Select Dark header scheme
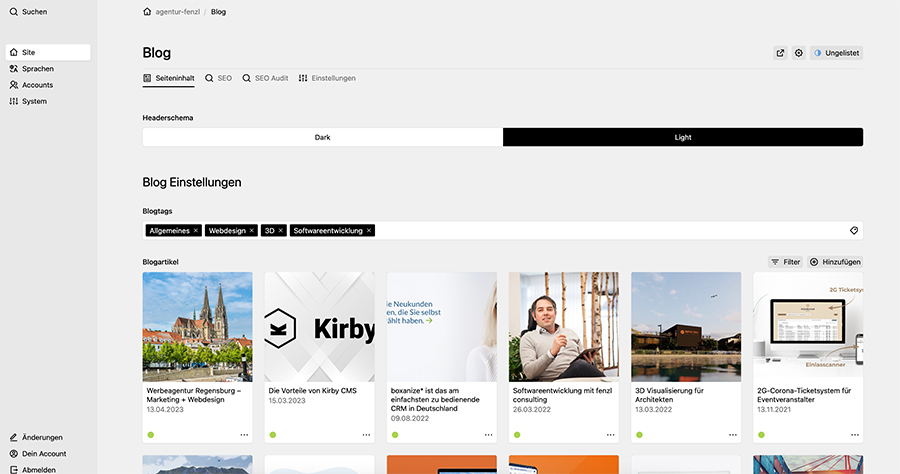This screenshot has width=900, height=474. coord(323,137)
